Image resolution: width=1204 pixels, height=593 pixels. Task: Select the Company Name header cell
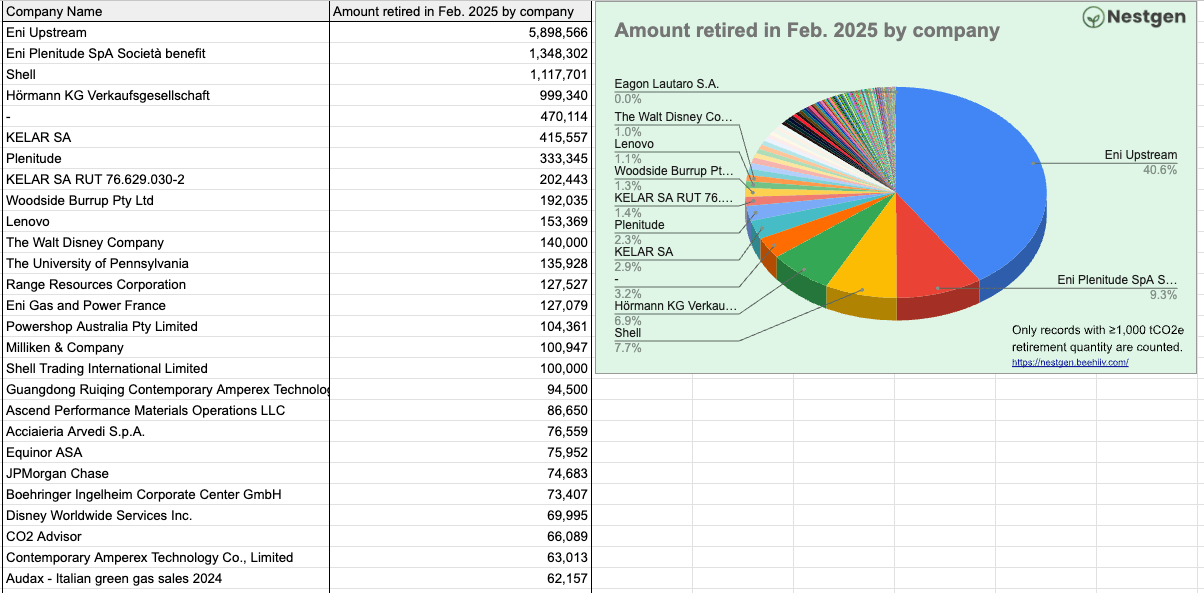pos(165,11)
